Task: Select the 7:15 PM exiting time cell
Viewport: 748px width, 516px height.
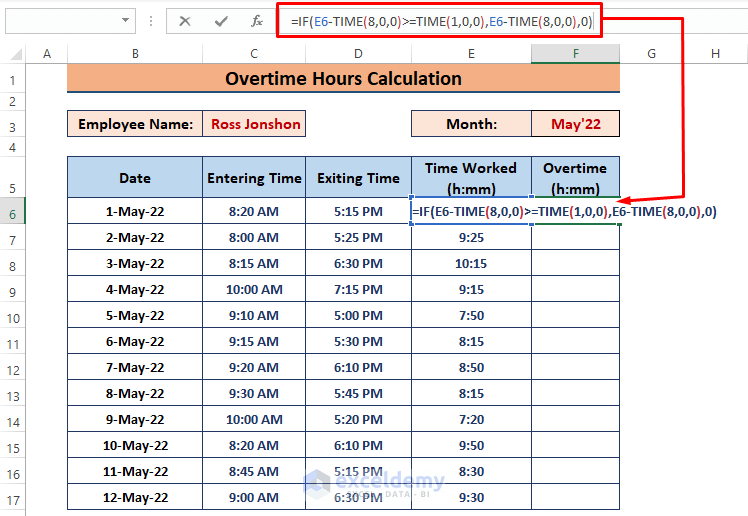Action: click(358, 289)
